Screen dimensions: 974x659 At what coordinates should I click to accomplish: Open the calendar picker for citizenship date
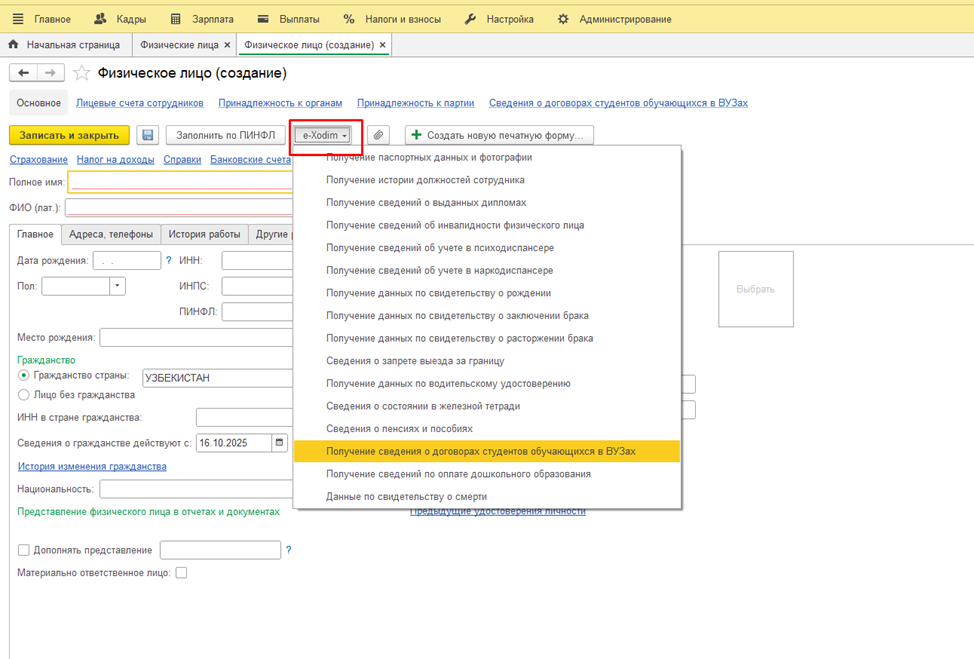tap(279, 442)
